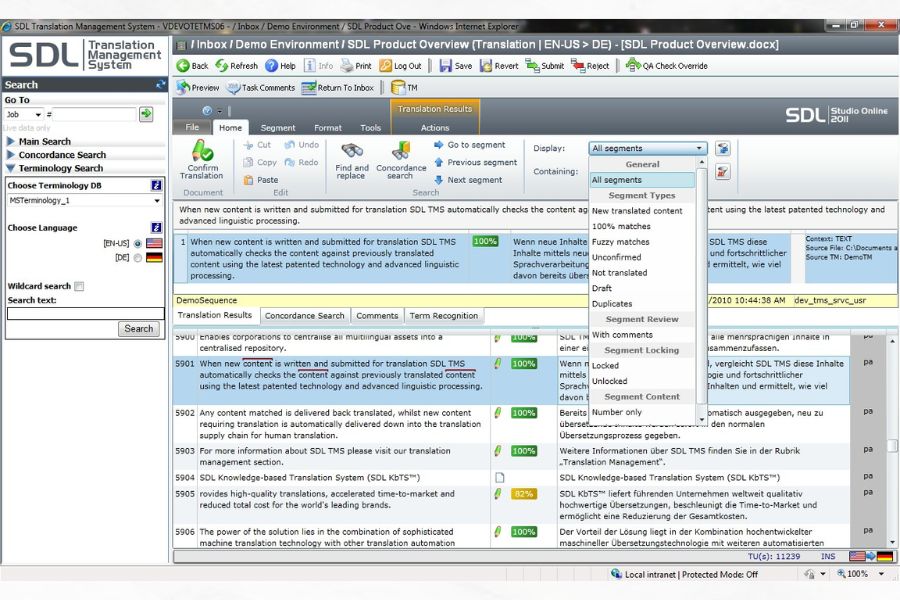Click the Search button in Terminology Search
Image resolution: width=900 pixels, height=600 pixels.
[138, 329]
